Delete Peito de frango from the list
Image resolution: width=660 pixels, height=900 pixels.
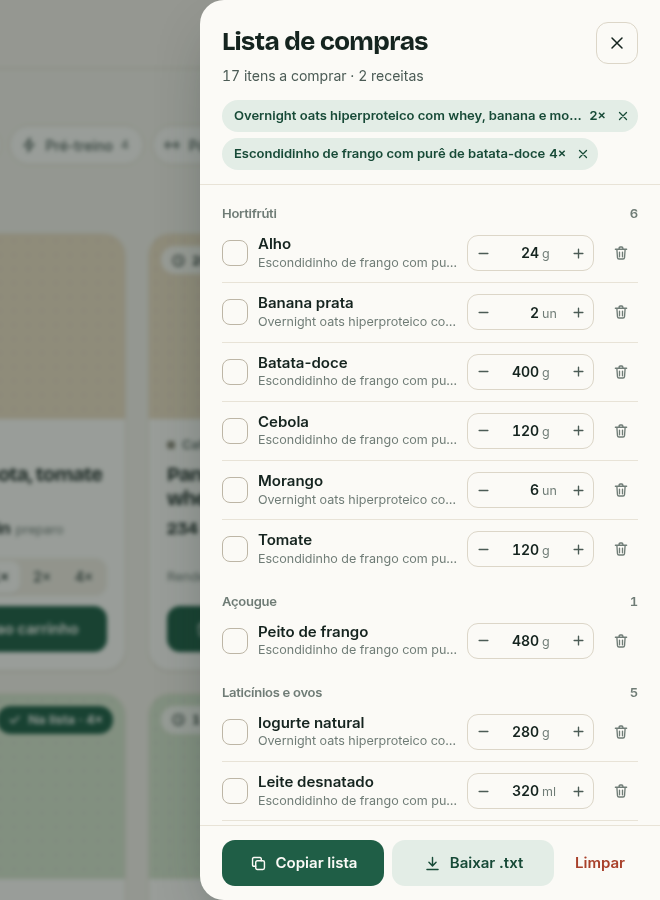click(621, 641)
